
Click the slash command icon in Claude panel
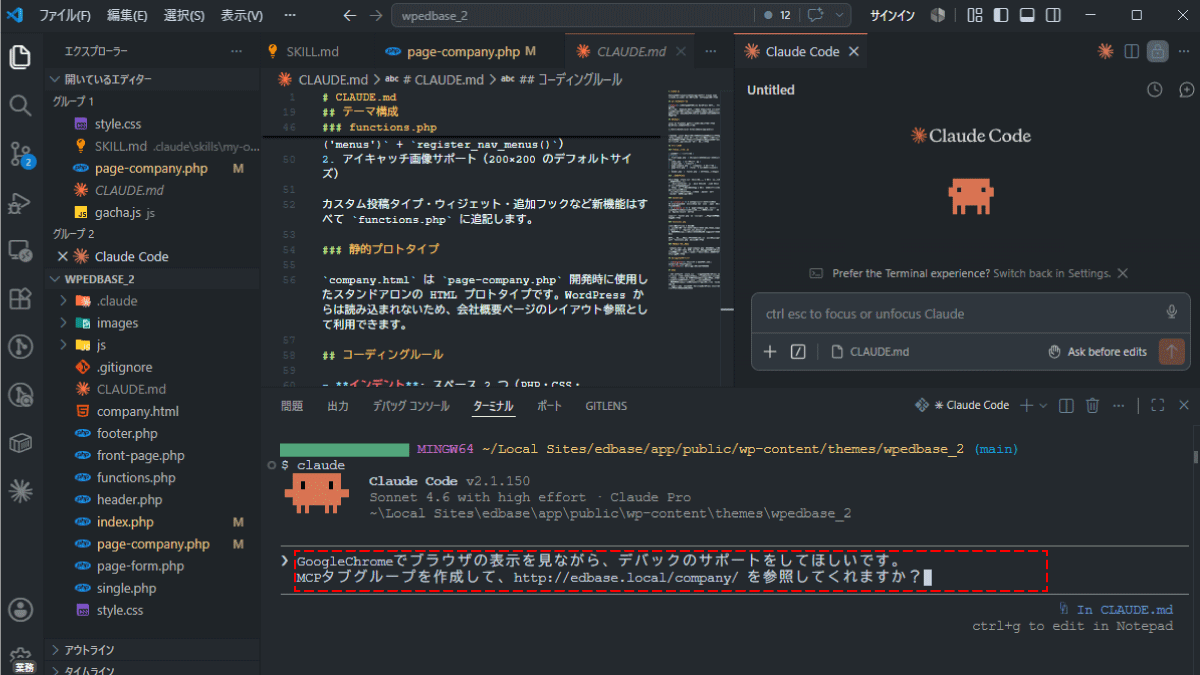coord(798,351)
